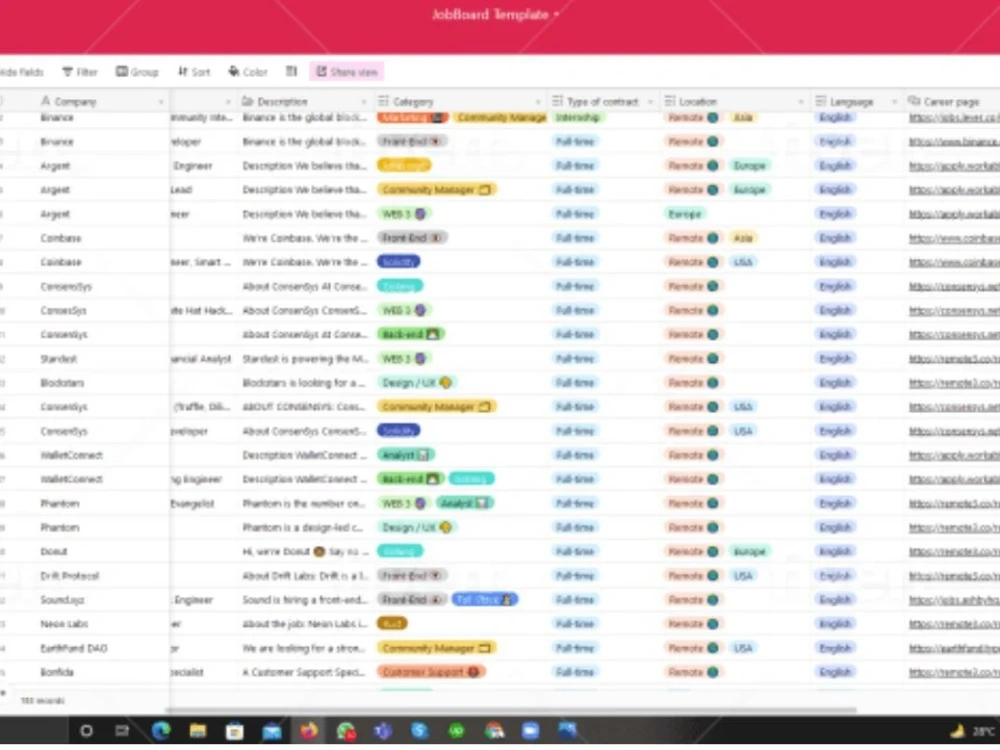Expand the Location column dropdown arrow
Viewport: 1000px width, 750px height.
coord(801,102)
